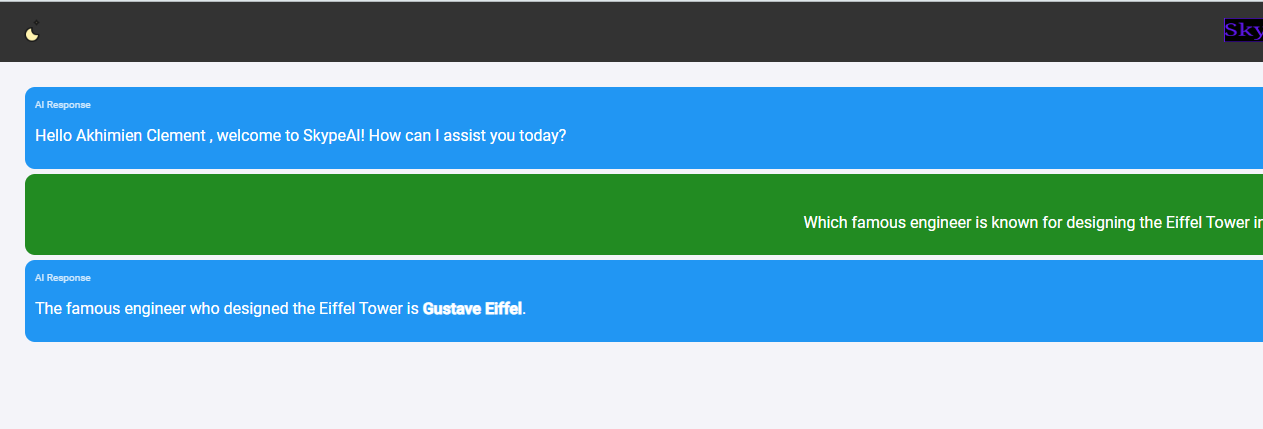This screenshot has width=1263, height=429.
Task: Click the green user question bubble
Action: point(644,214)
